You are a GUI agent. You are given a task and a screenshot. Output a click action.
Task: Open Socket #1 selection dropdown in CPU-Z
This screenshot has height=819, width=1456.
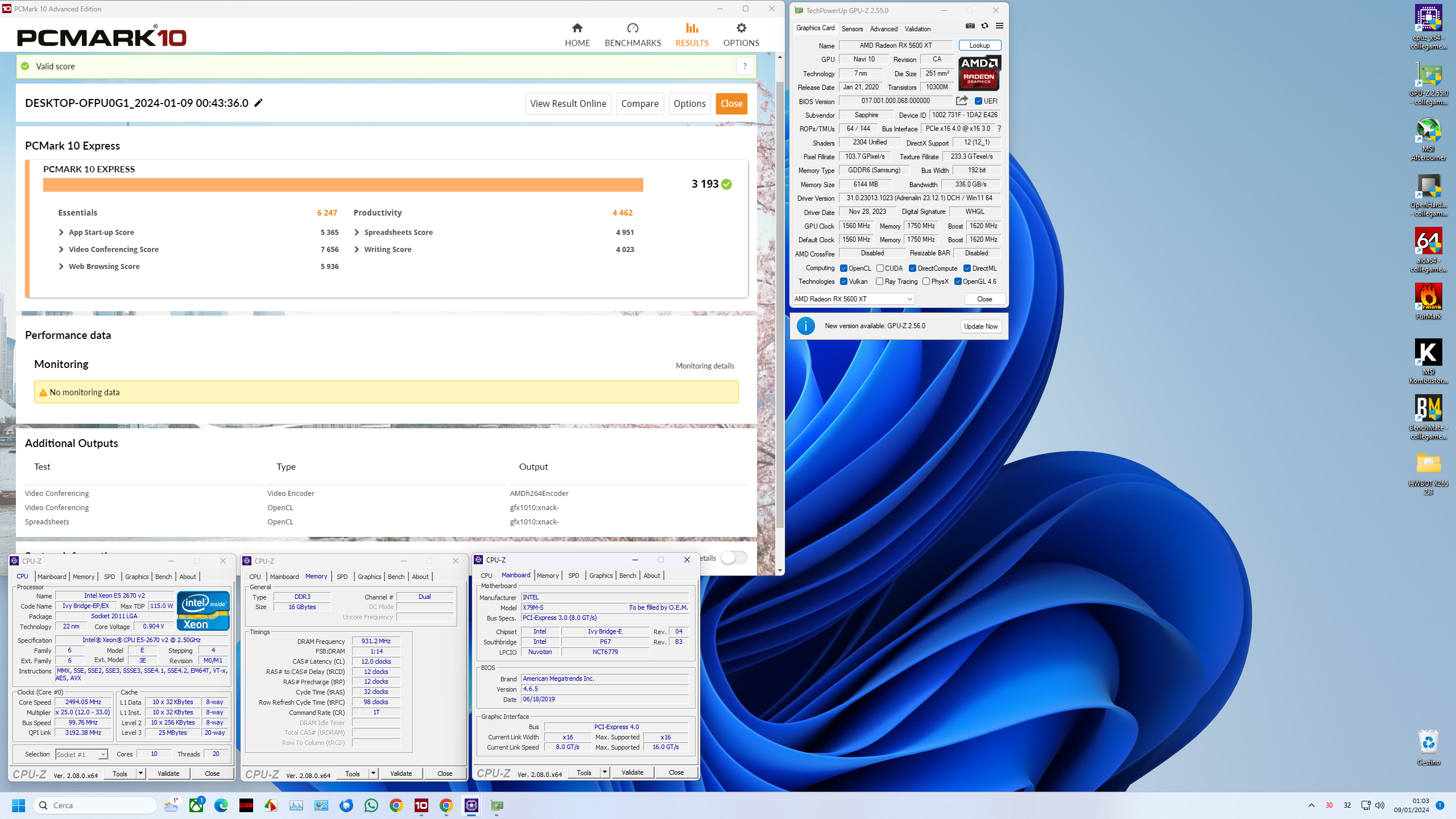(x=82, y=755)
